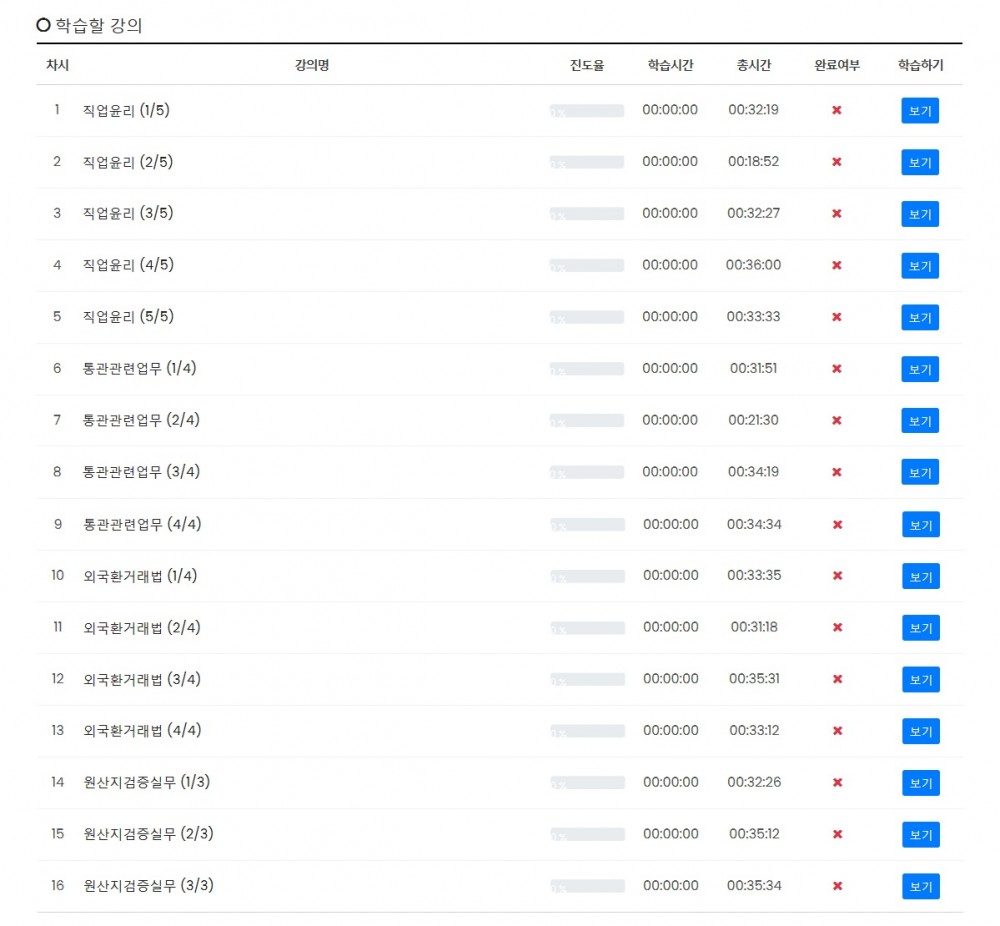Click 보기 in the 통관관련업무 (3/4) row
Screen dimensions: 1000x926
[920, 472]
